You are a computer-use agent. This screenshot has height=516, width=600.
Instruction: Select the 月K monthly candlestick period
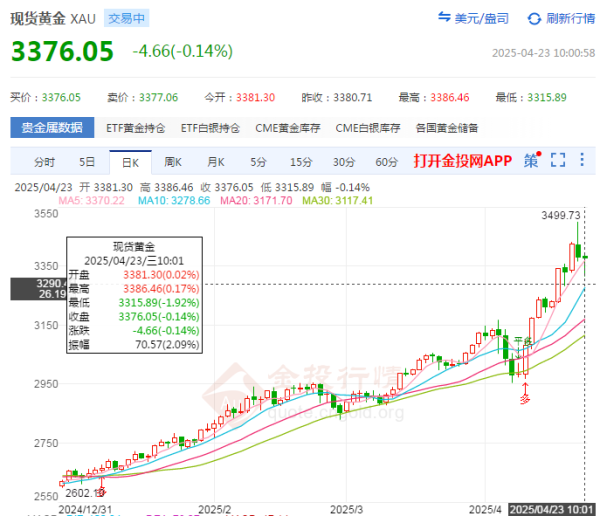(x=215, y=161)
